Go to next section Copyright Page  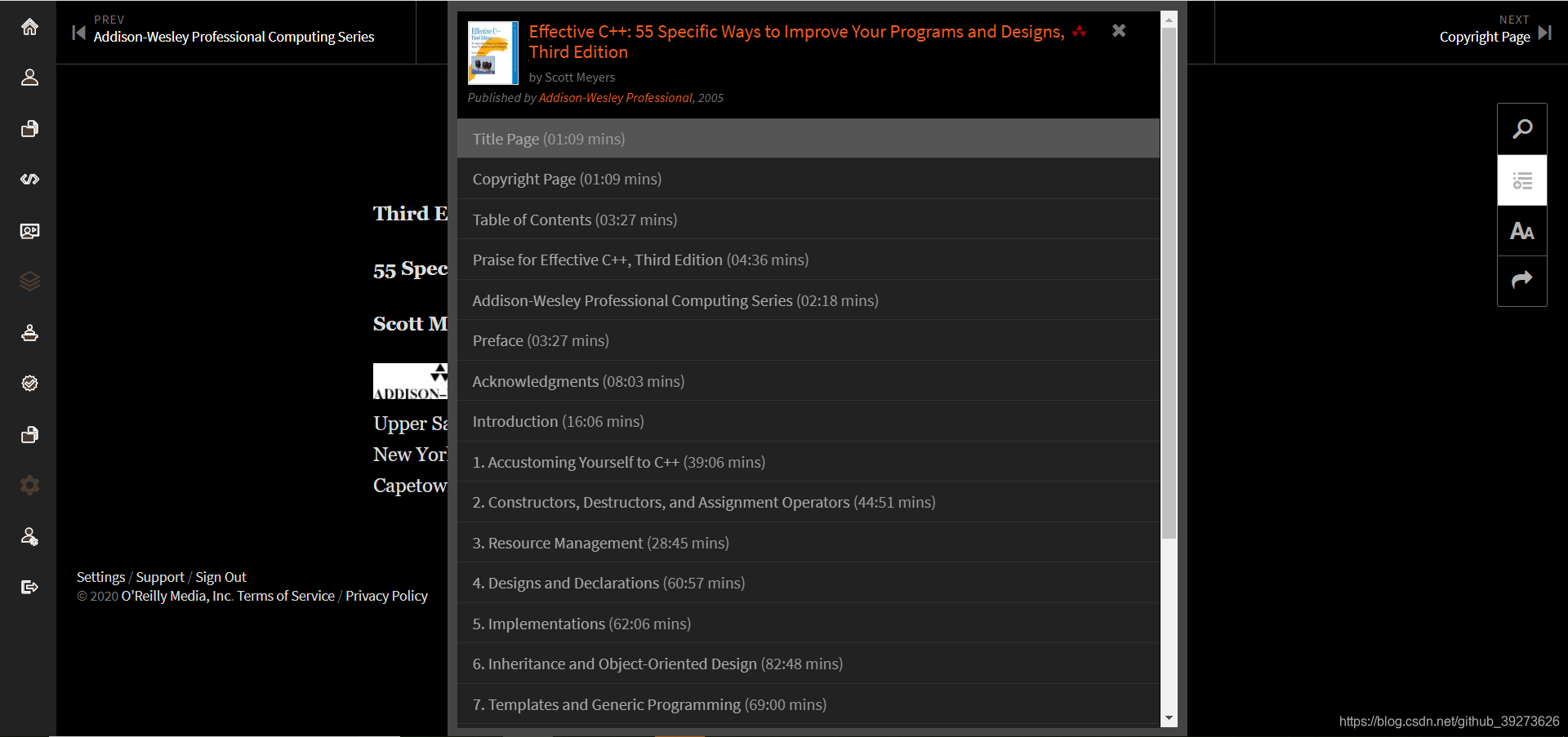1485,37
